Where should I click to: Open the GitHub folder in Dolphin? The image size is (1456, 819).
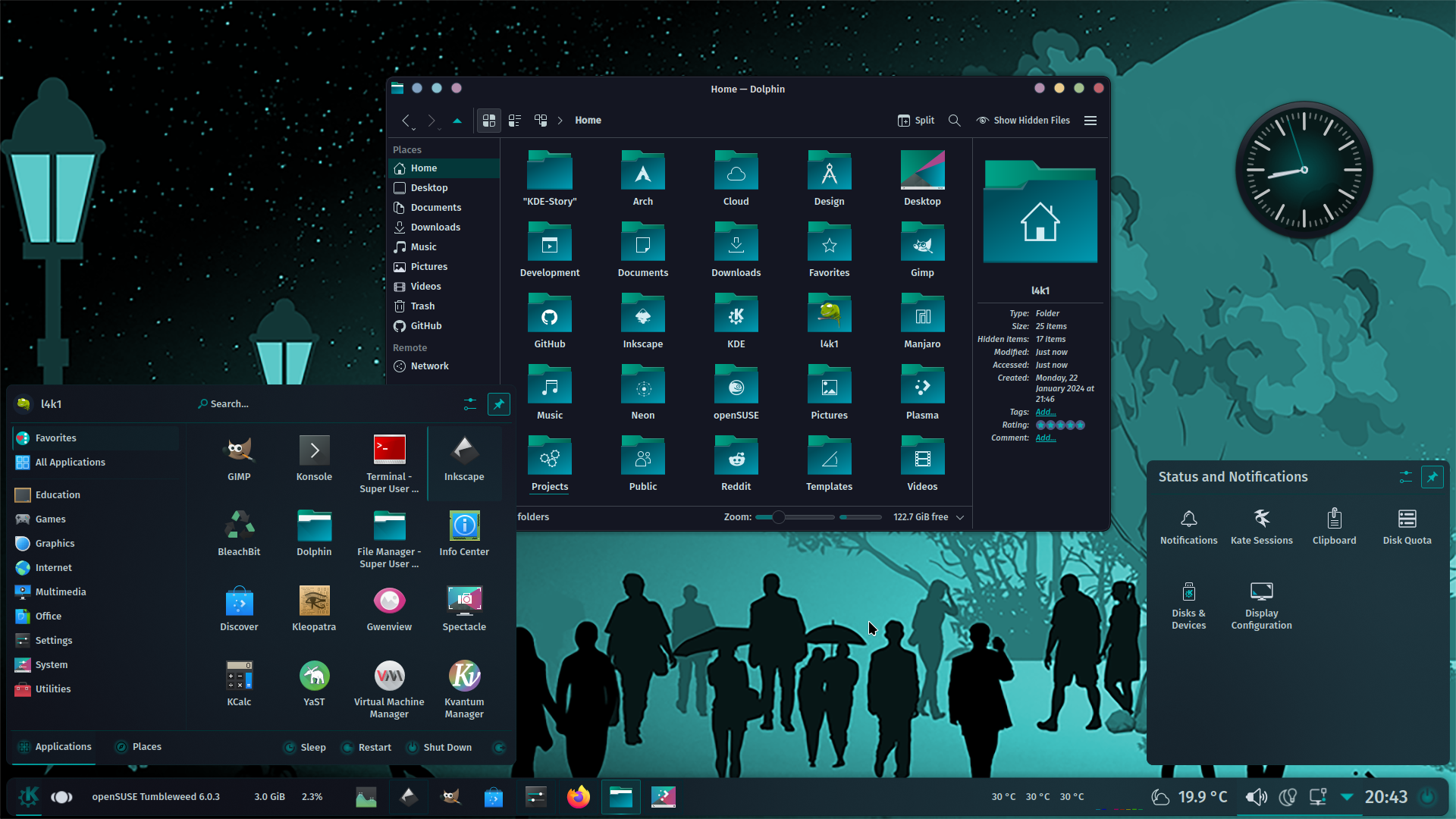pos(550,320)
